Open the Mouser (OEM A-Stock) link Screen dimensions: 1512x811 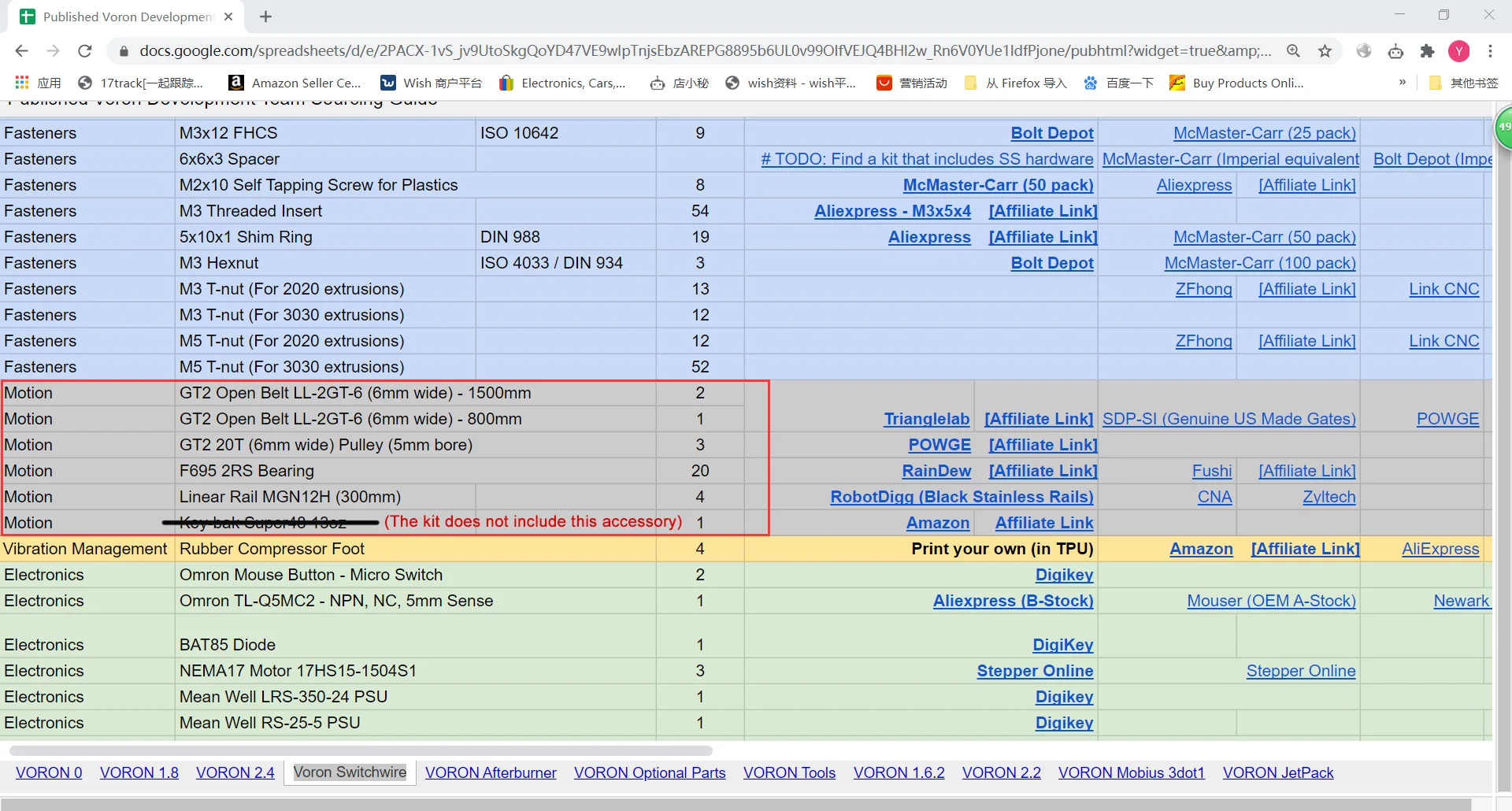[x=1272, y=601]
